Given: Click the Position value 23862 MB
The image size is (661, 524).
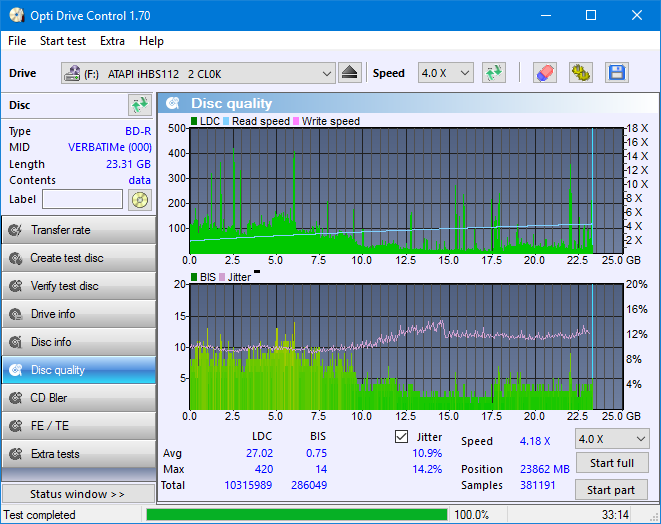Looking at the screenshot, I should [x=545, y=469].
